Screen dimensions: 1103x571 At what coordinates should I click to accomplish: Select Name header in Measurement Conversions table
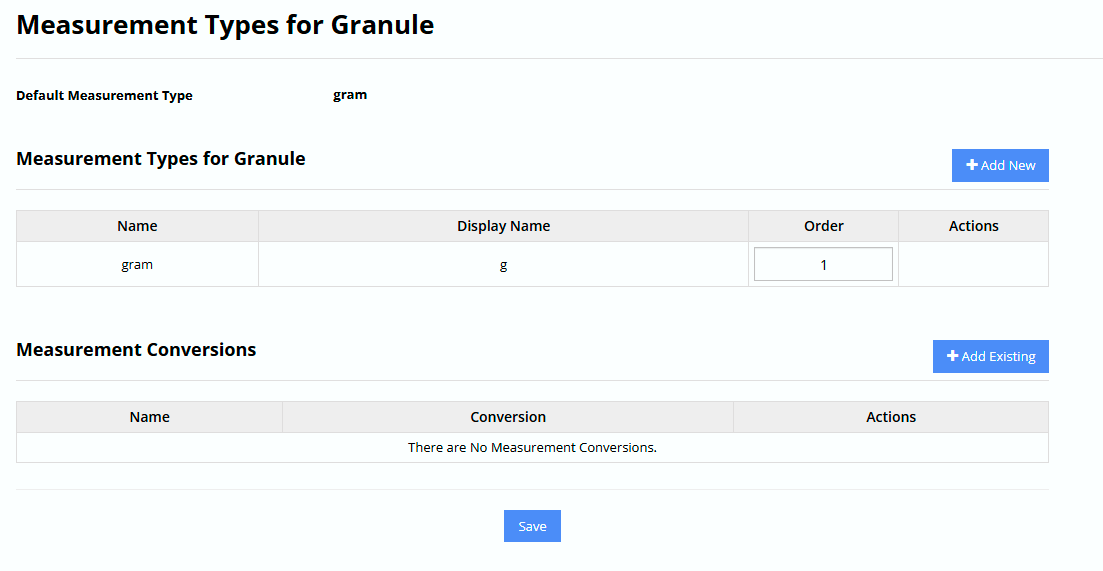pos(149,417)
